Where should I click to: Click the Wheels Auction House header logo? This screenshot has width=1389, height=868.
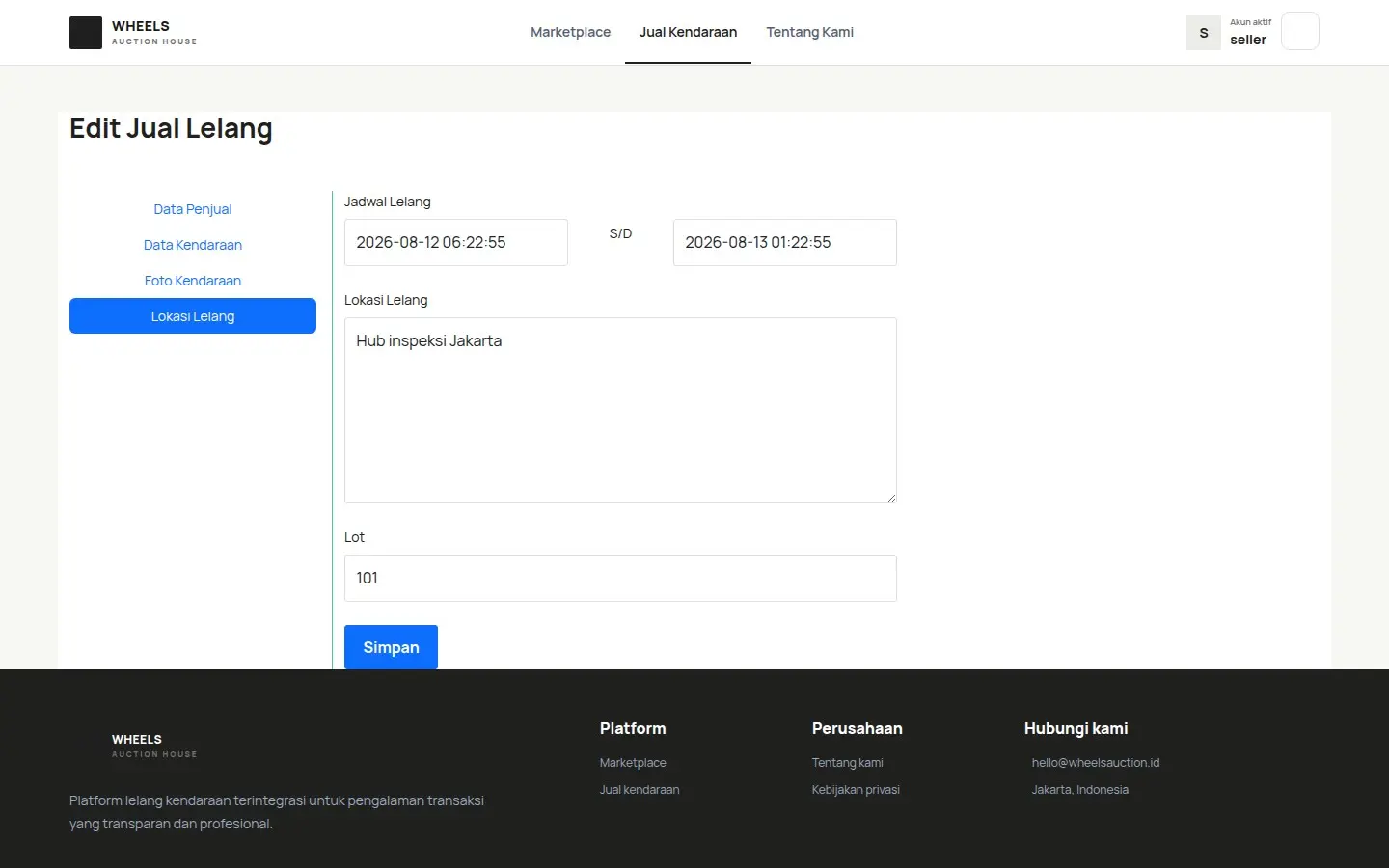[133, 33]
